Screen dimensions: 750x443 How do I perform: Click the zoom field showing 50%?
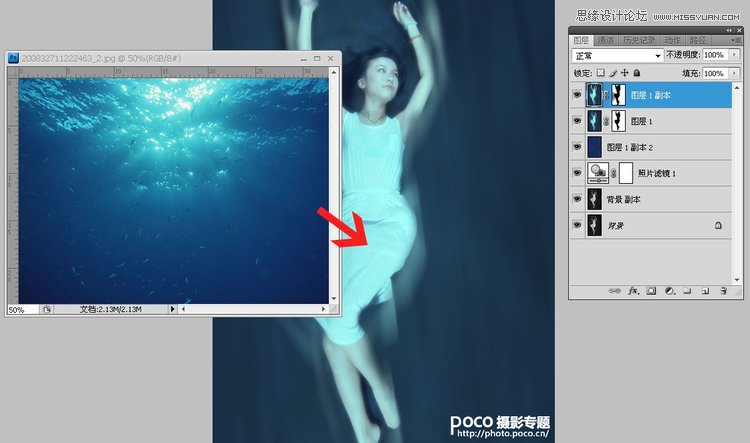click(x=22, y=310)
